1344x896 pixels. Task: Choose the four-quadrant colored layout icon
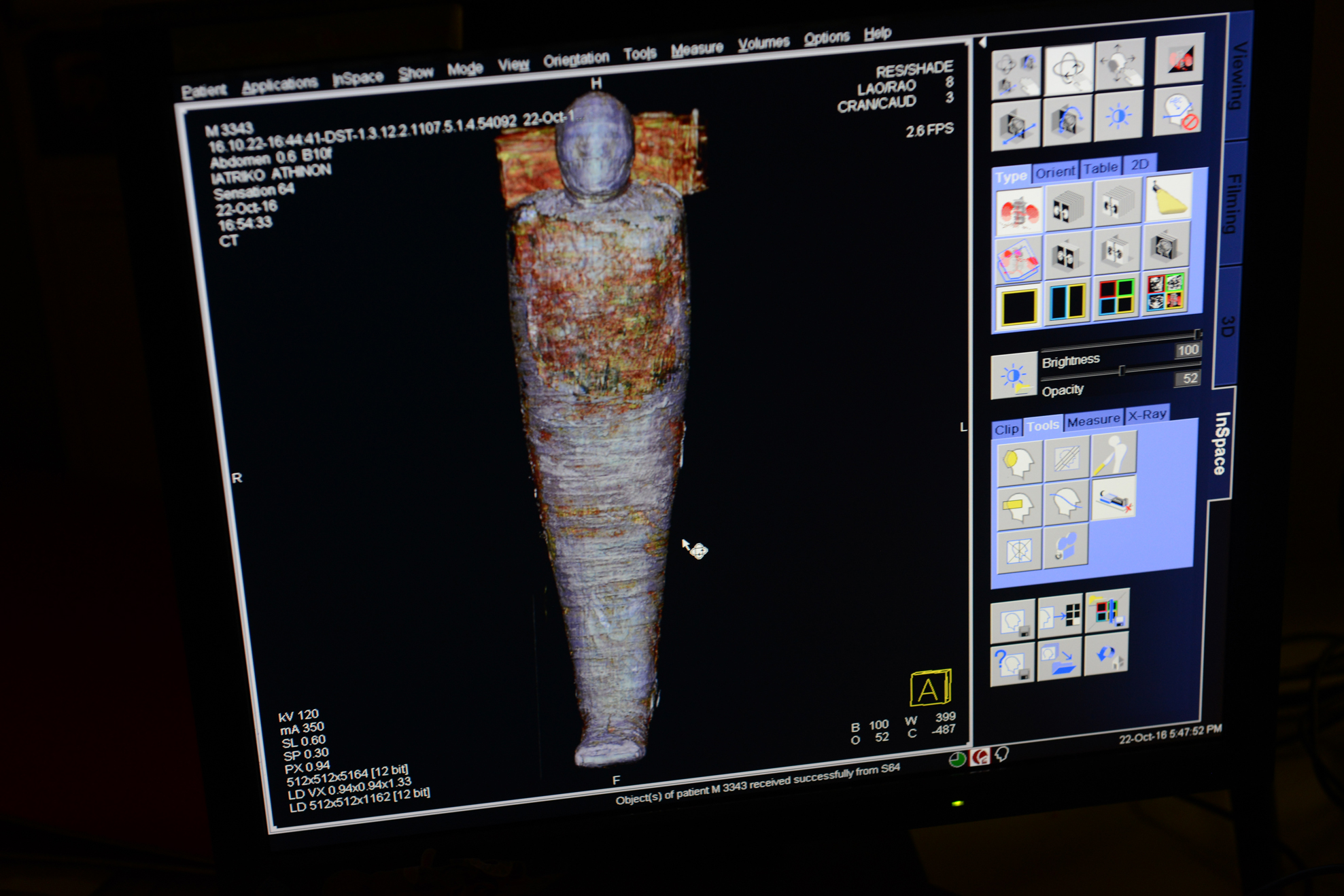(x=1116, y=298)
